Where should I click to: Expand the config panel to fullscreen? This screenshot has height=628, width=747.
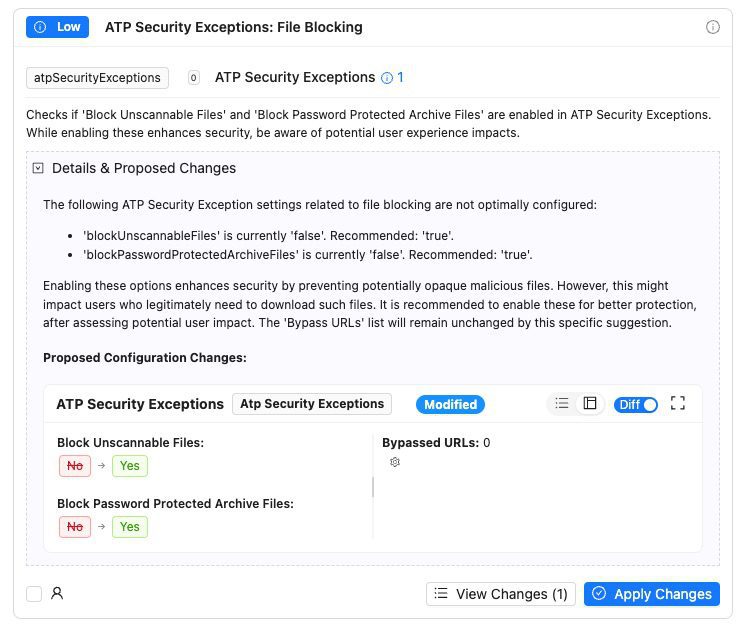tap(678, 404)
